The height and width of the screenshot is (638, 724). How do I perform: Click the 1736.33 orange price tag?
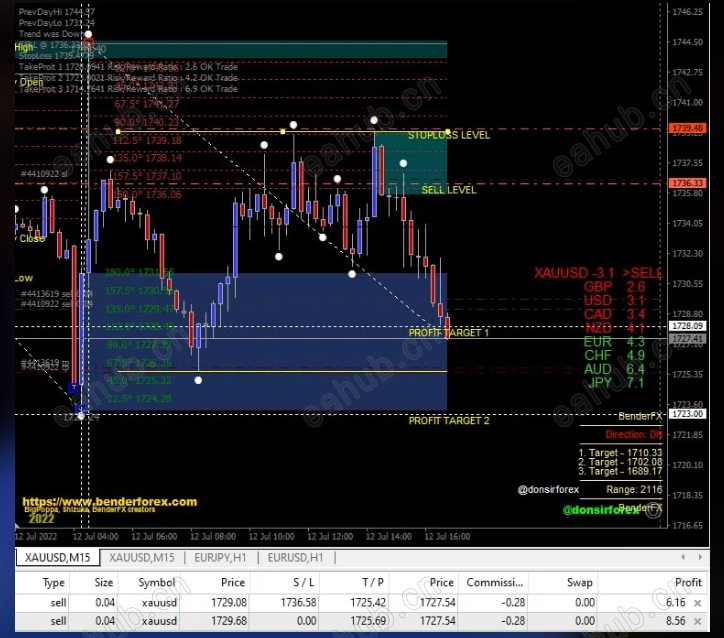click(x=688, y=183)
